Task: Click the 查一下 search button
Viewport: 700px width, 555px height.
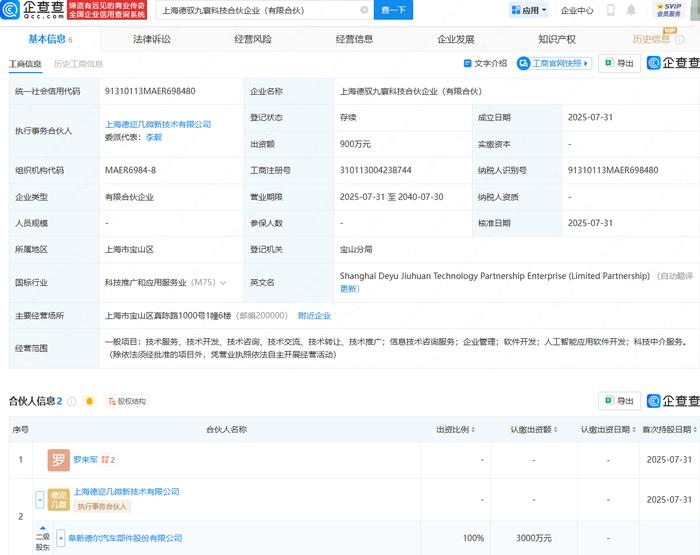Action: click(393, 10)
